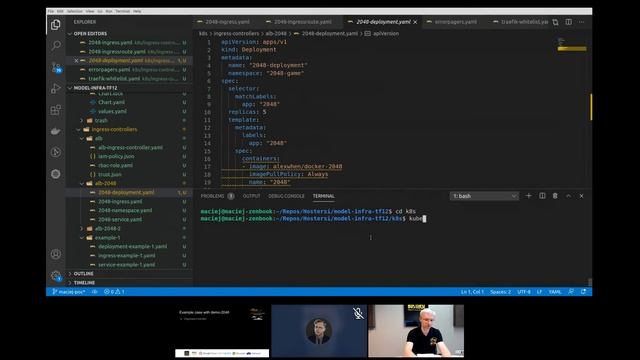This screenshot has width=640, height=360.
Task: Open 2048-namespace.yaml in the file tree
Action: [125, 210]
